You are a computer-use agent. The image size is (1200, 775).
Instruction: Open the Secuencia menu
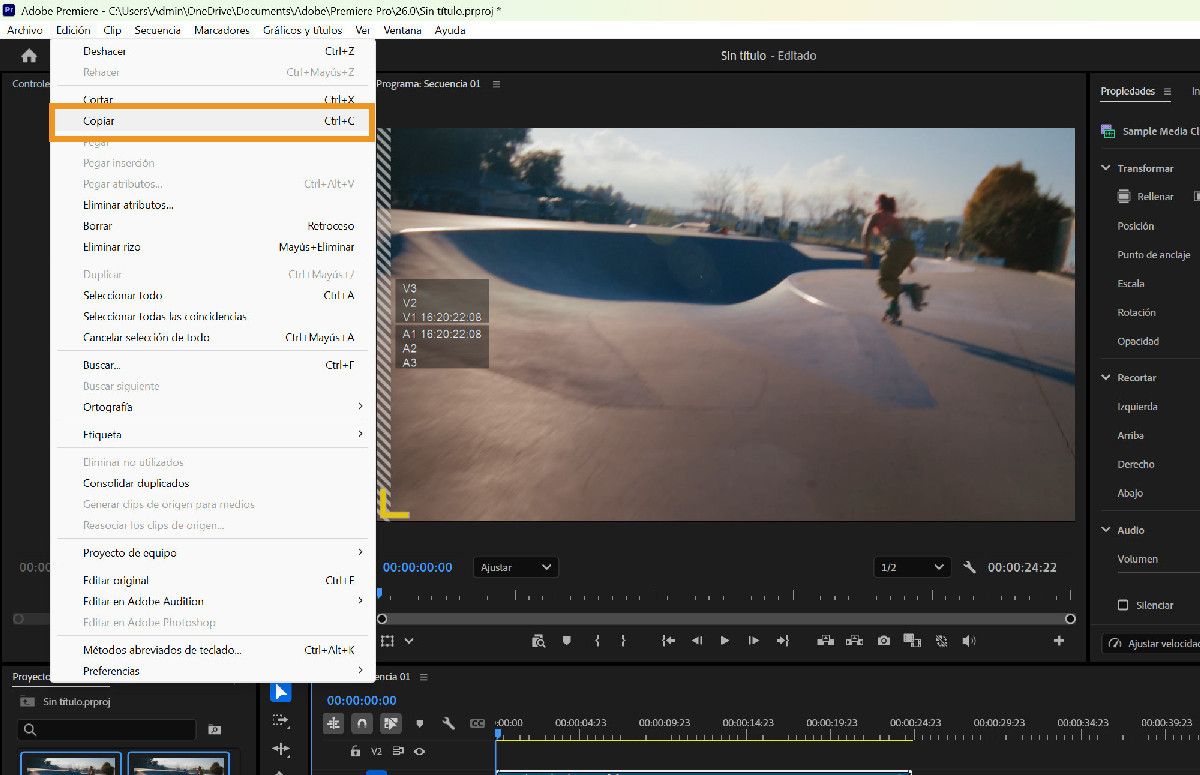[x=157, y=30]
